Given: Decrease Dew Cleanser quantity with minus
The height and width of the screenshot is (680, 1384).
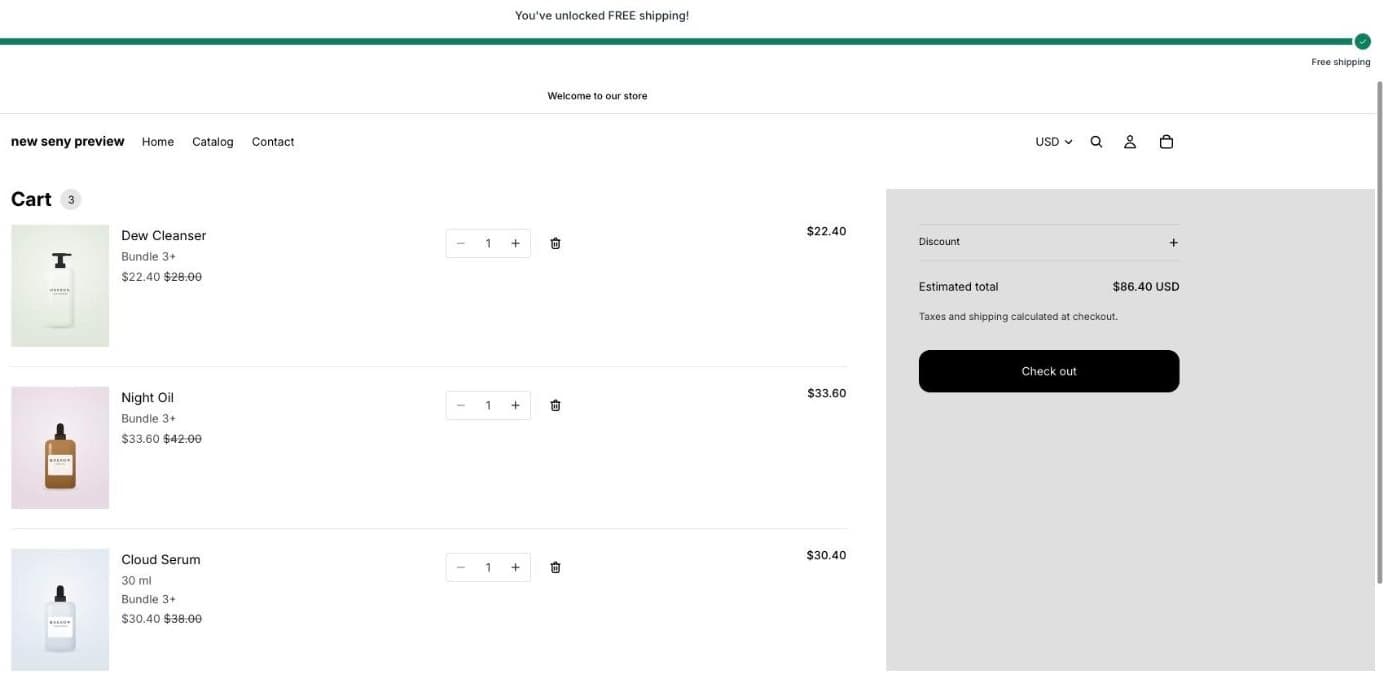Looking at the screenshot, I should pyautogui.click(x=461, y=243).
